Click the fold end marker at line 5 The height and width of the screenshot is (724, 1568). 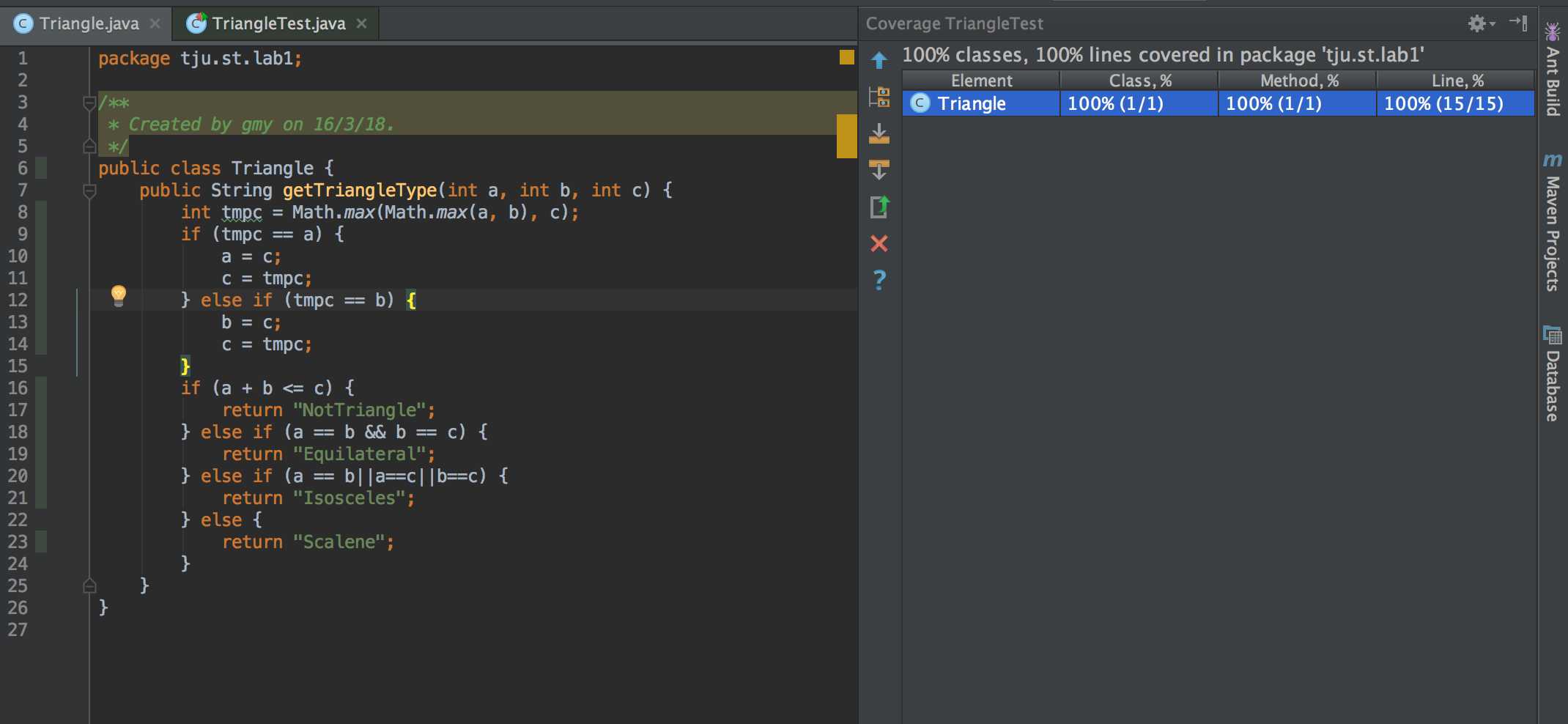89,146
